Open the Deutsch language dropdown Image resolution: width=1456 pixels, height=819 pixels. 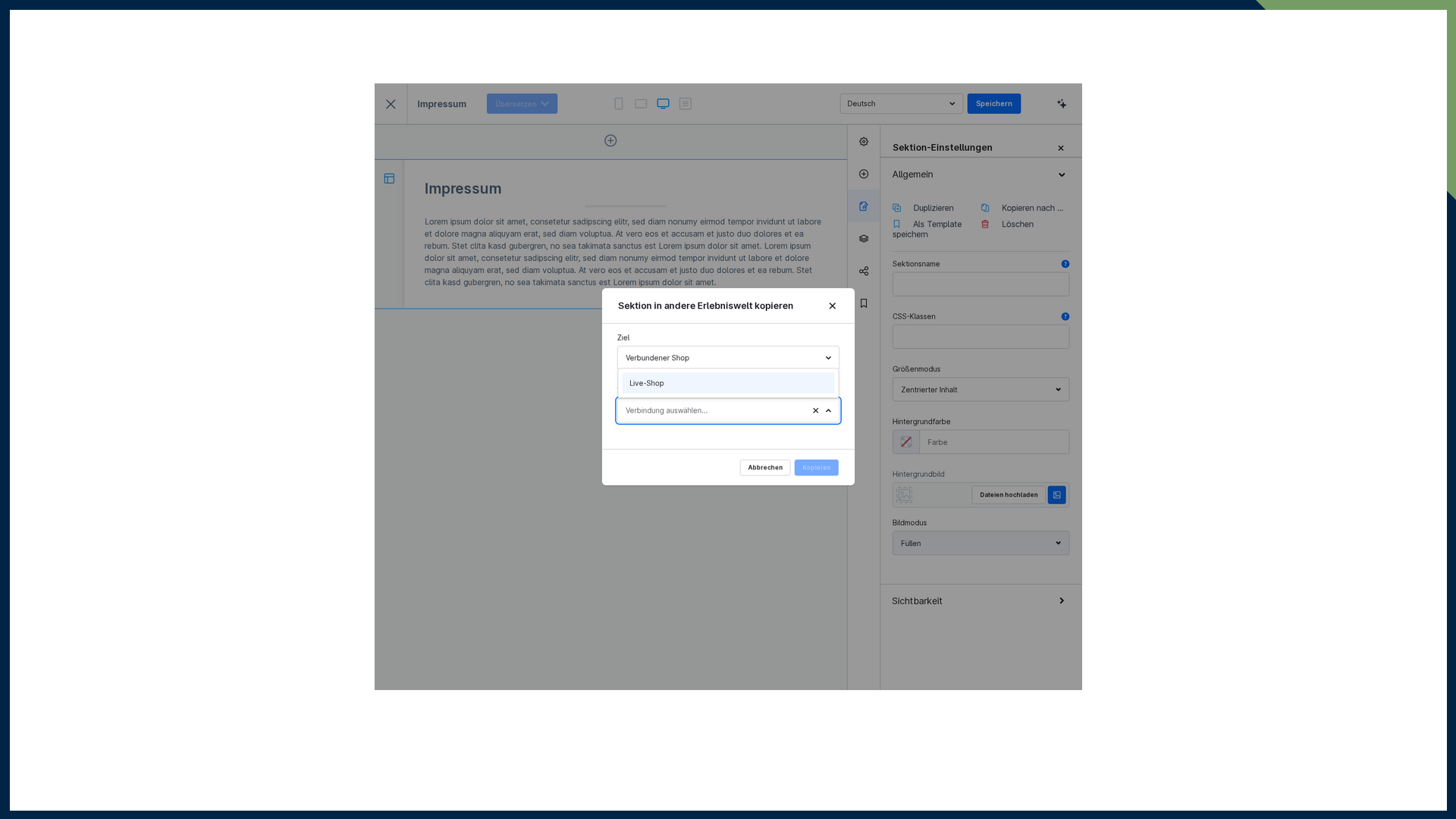coord(902,104)
